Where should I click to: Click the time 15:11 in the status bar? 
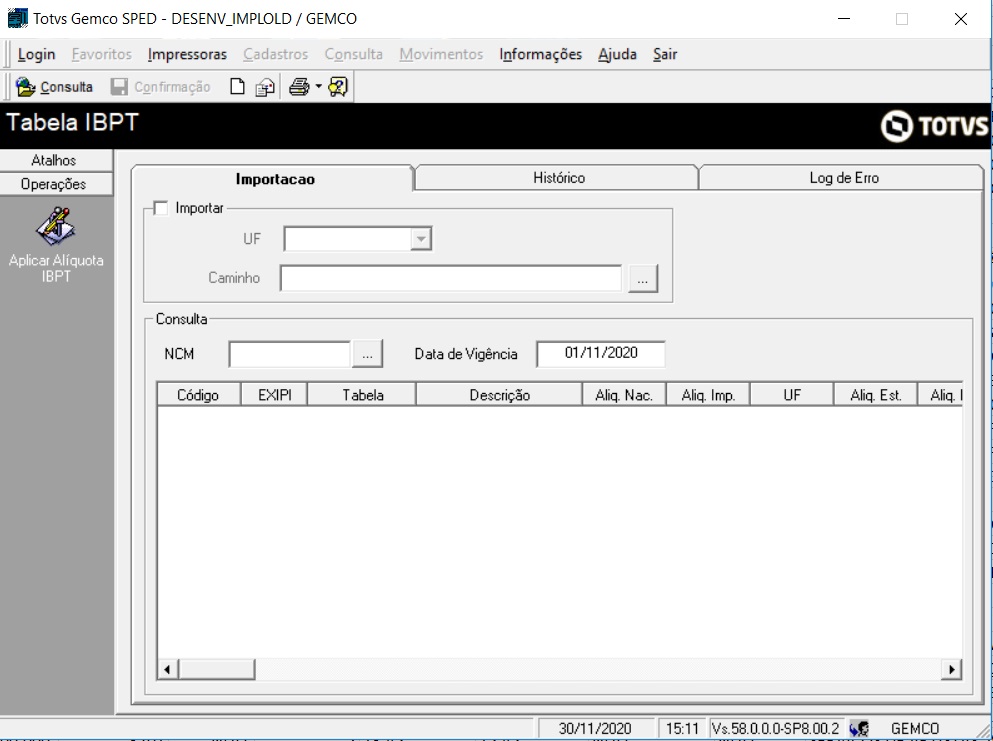(682, 728)
